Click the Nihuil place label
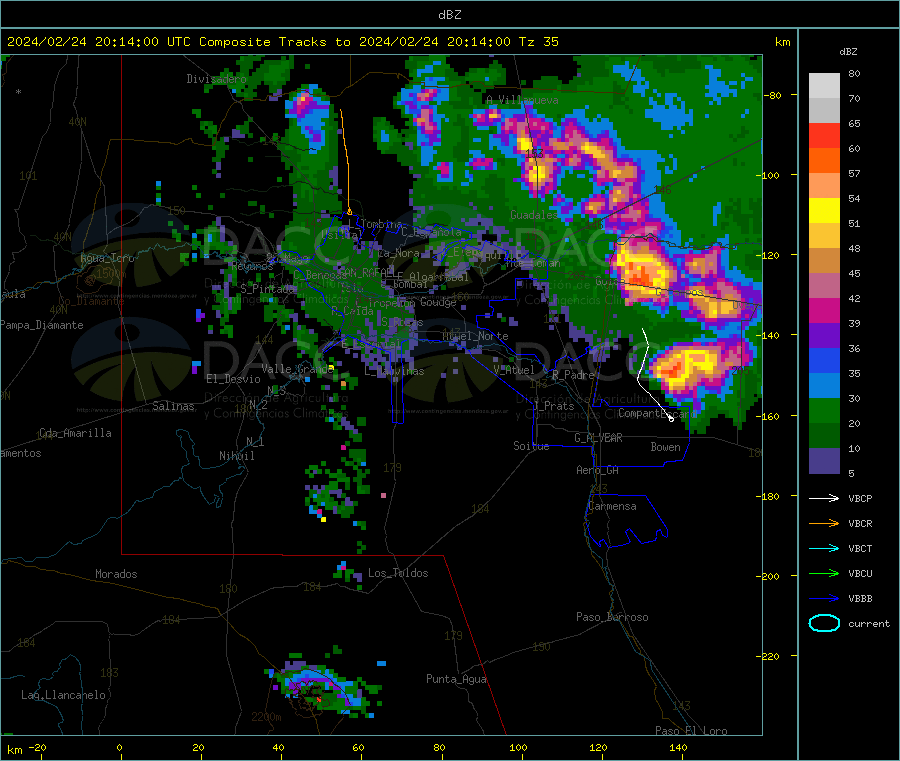 (236, 456)
